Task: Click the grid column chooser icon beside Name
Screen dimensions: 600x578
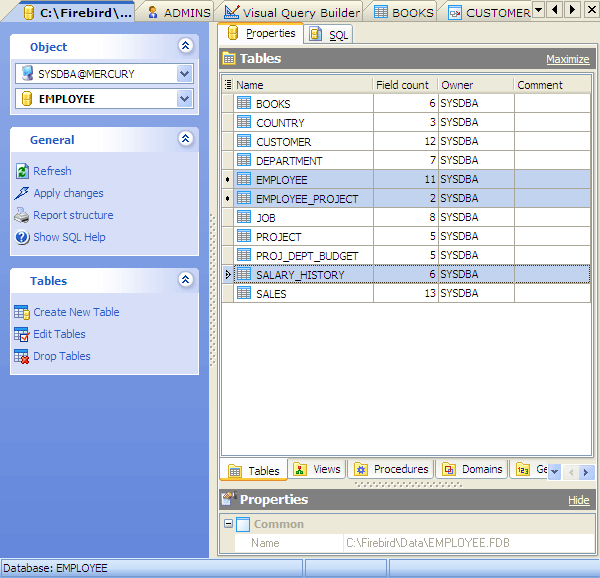Action: tap(228, 85)
